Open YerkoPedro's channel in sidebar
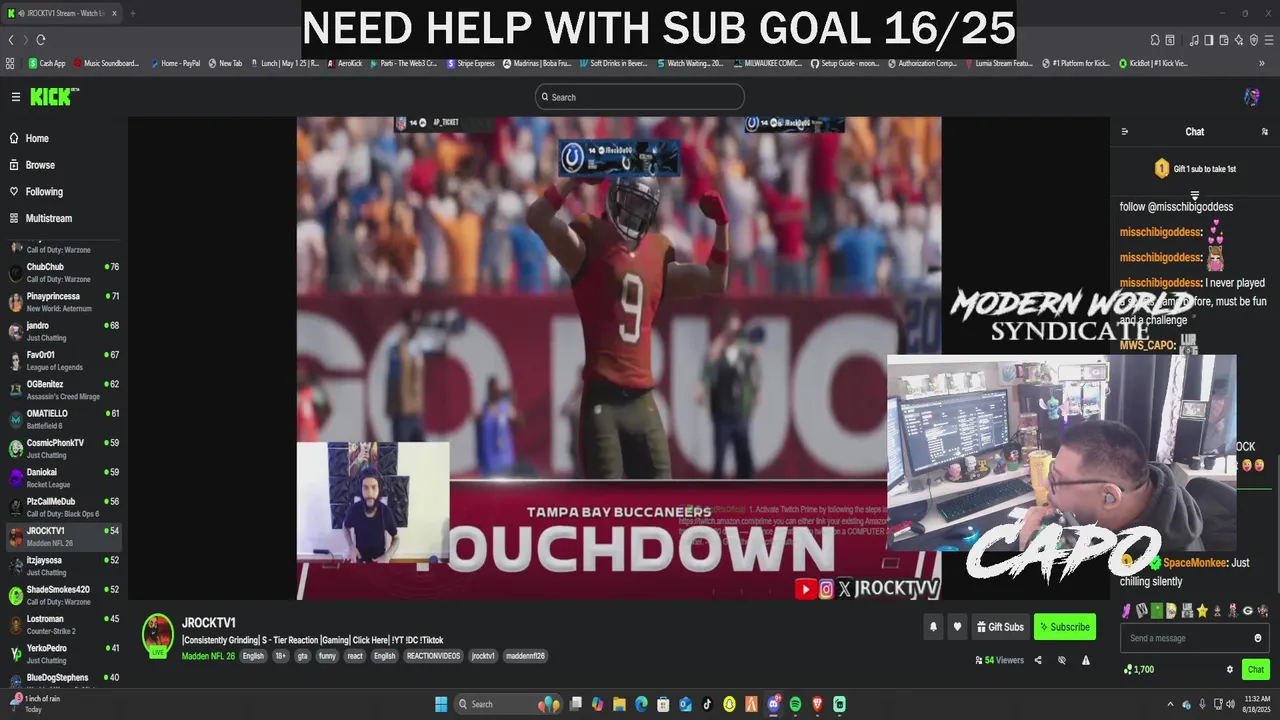 (x=63, y=654)
